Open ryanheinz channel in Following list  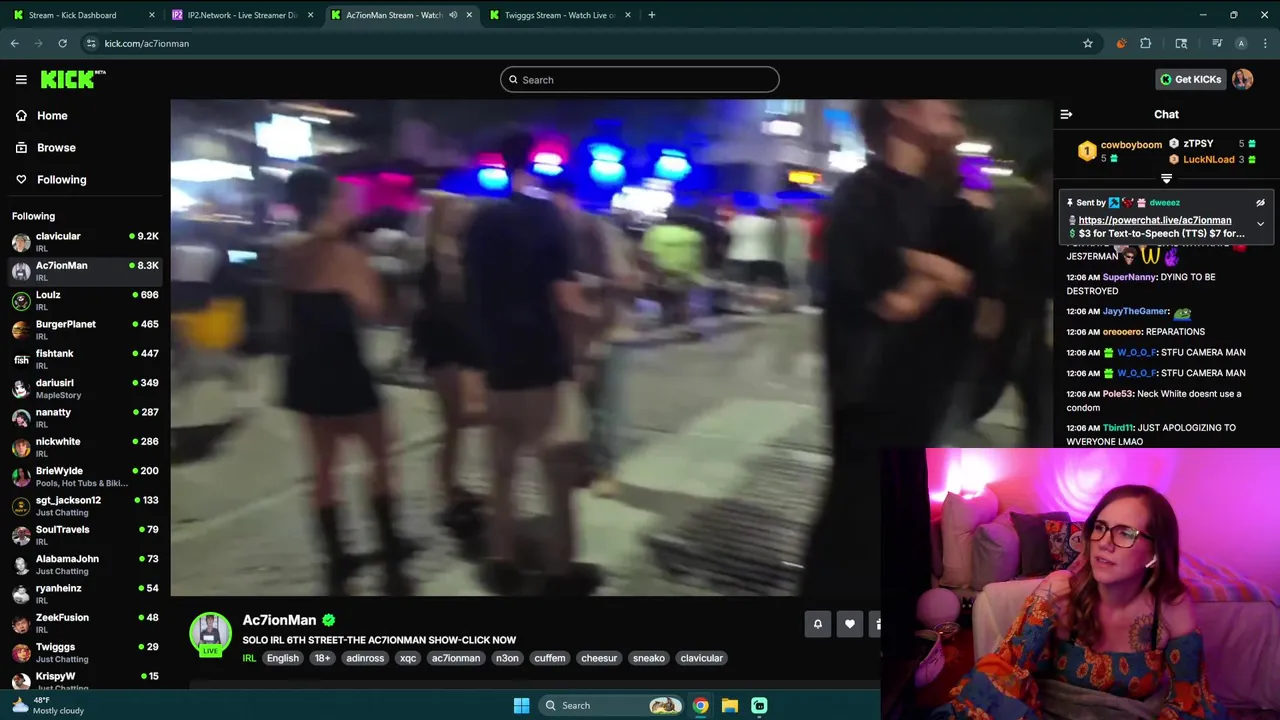pos(85,593)
